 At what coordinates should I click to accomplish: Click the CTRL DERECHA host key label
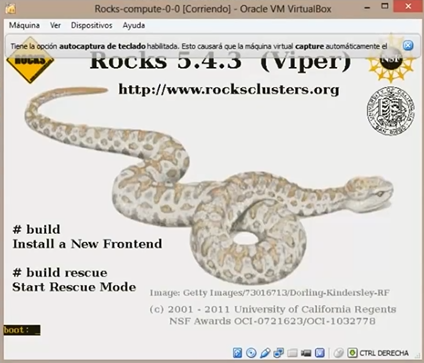(x=384, y=353)
